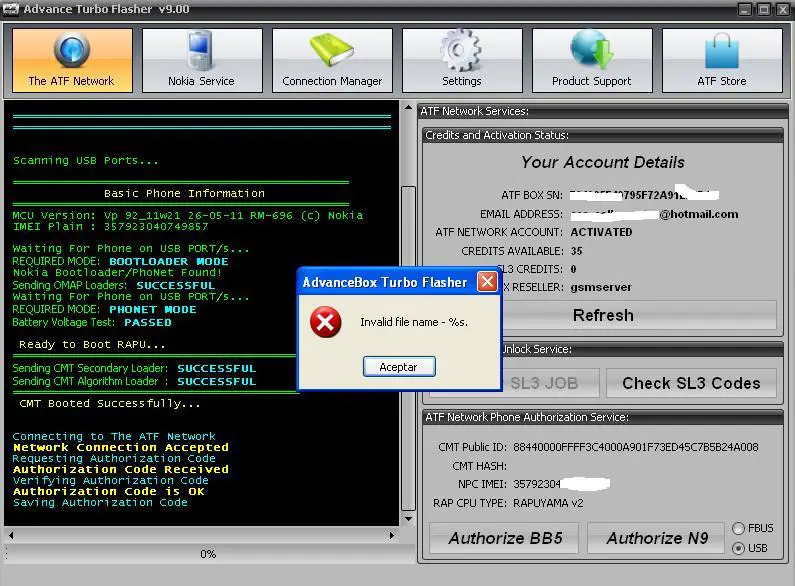Select Connection Manager tab label
The image size is (795, 586).
[x=332, y=81]
